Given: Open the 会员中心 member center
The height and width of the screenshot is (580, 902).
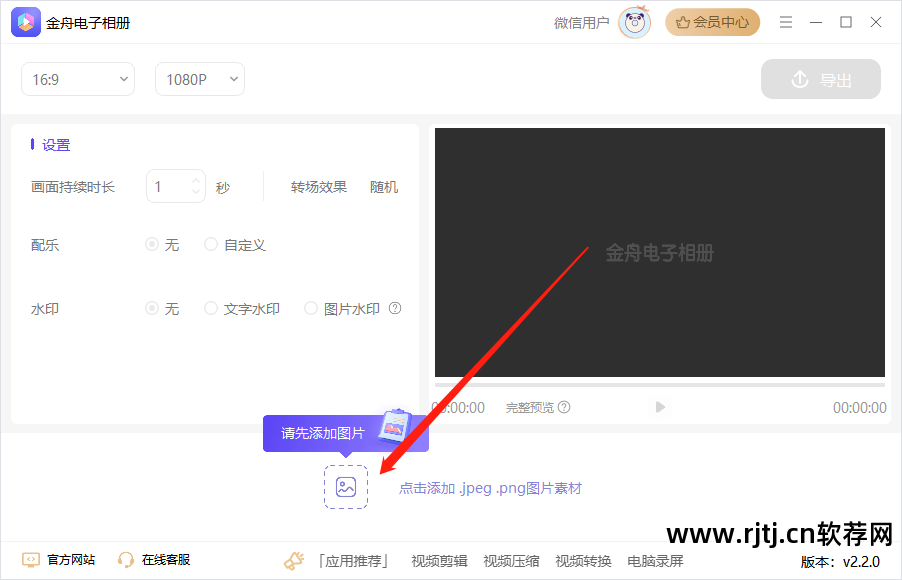Looking at the screenshot, I should [712, 22].
